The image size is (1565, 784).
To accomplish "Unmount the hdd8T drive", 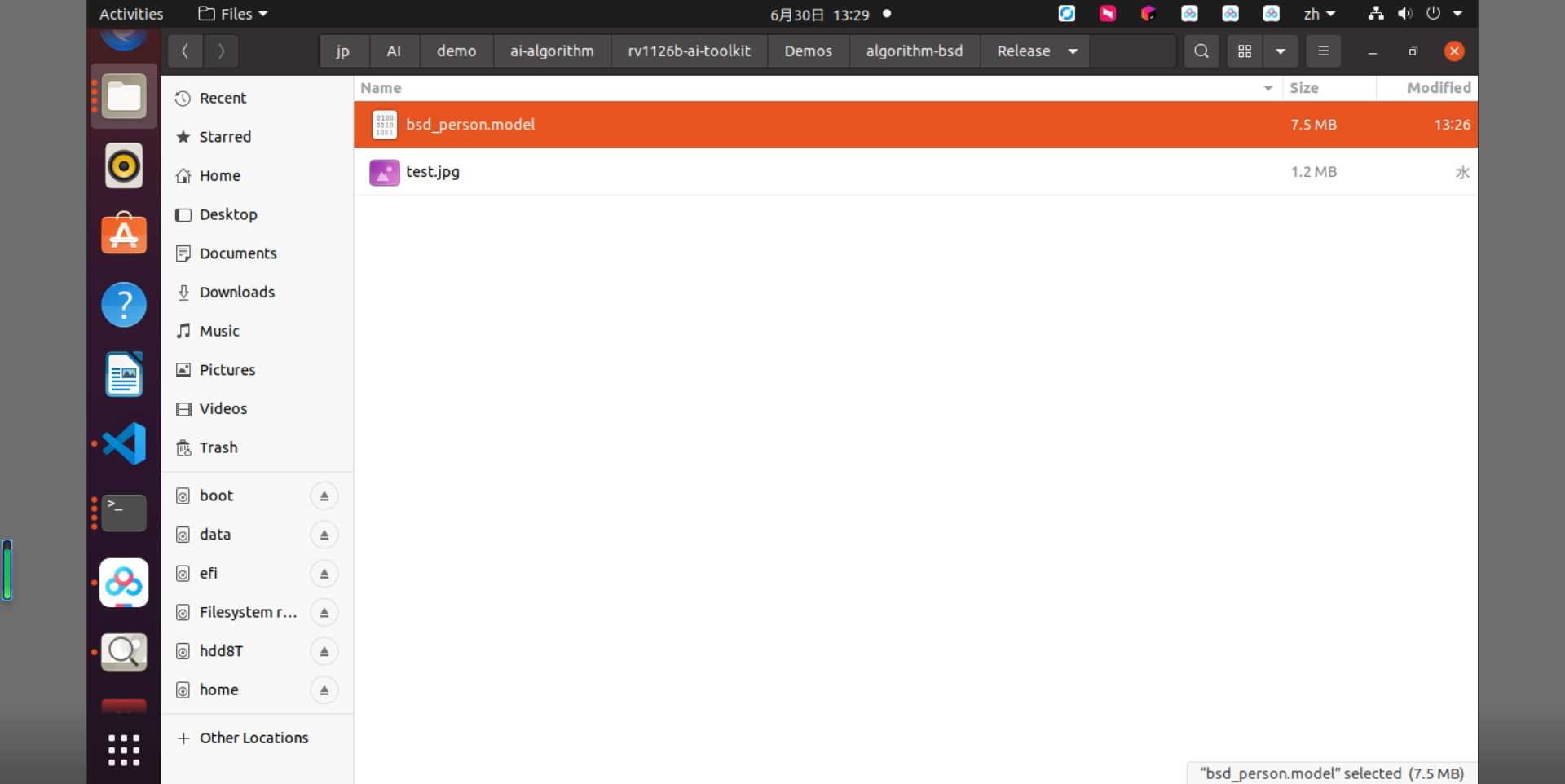I will click(324, 651).
